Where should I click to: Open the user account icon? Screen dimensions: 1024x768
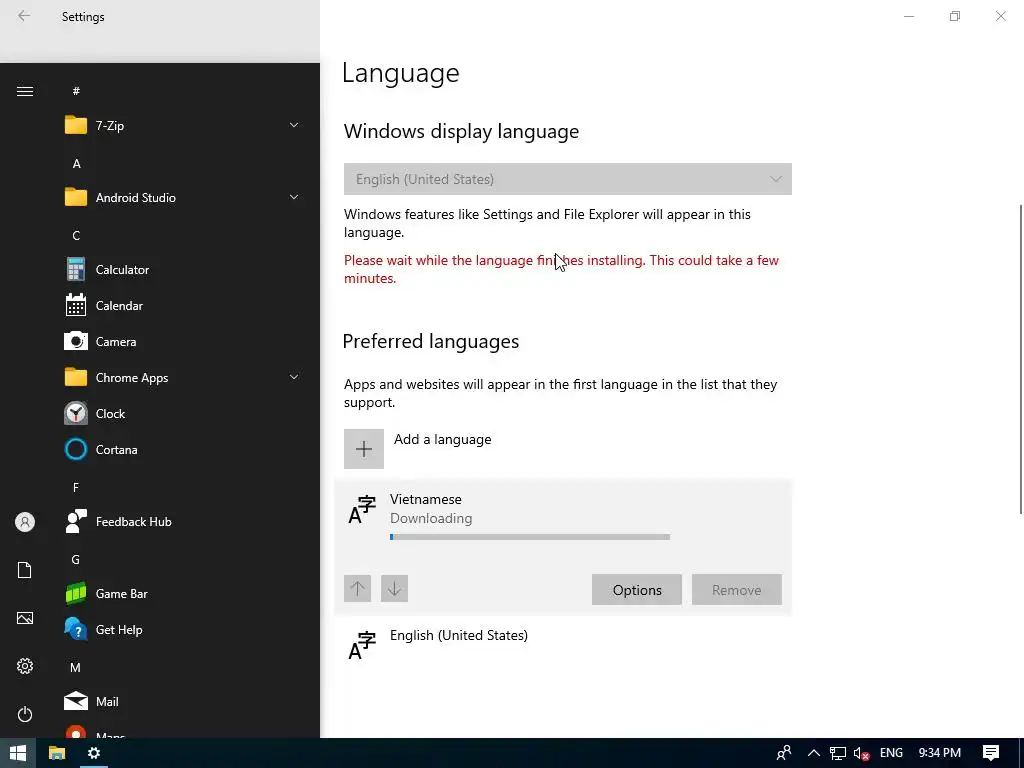[x=25, y=522]
